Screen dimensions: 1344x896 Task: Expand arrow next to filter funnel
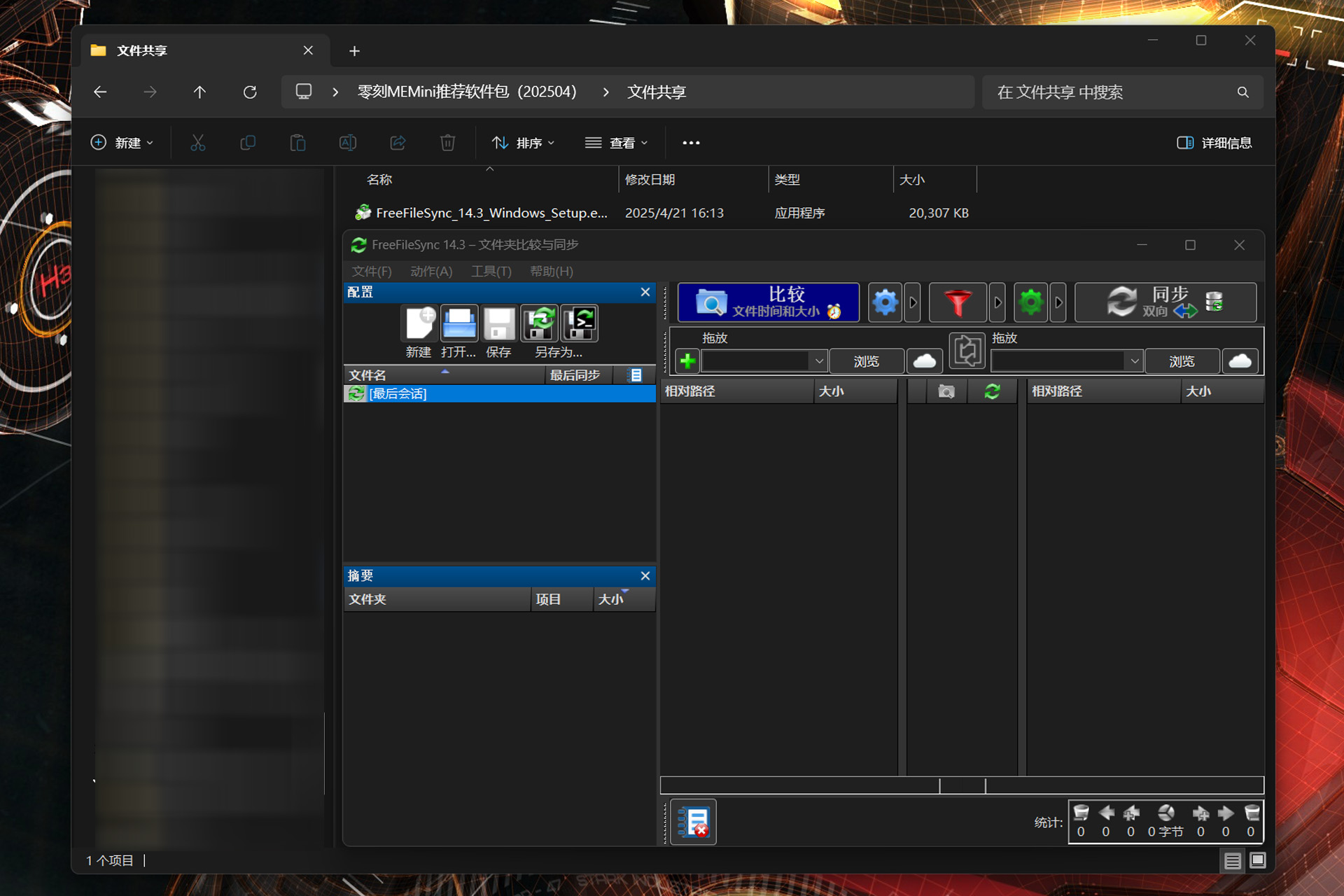coord(997,302)
